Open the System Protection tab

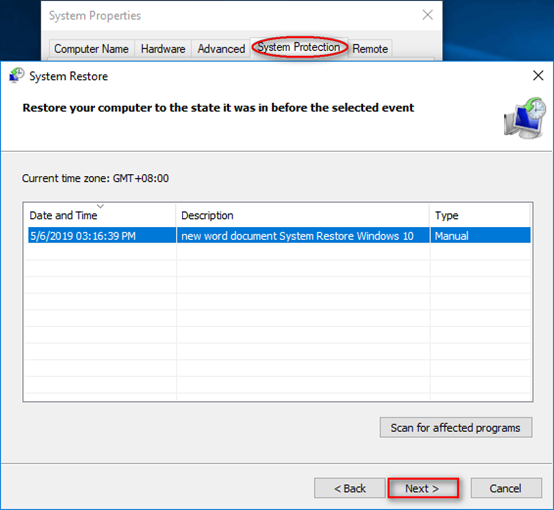299,47
